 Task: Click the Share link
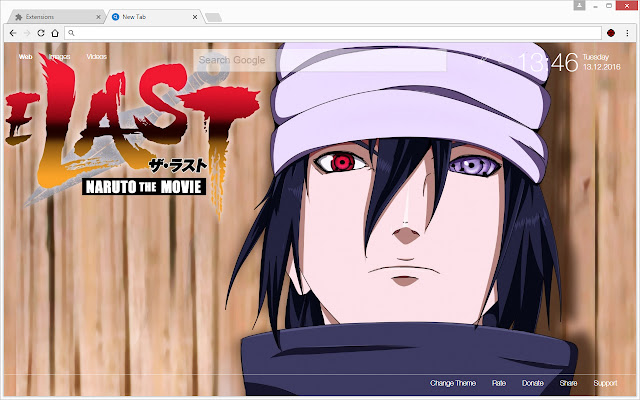pyautogui.click(x=568, y=383)
